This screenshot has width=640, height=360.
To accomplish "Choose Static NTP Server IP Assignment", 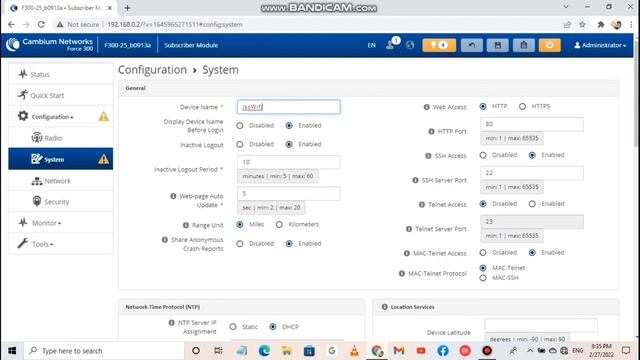I will click(233, 327).
